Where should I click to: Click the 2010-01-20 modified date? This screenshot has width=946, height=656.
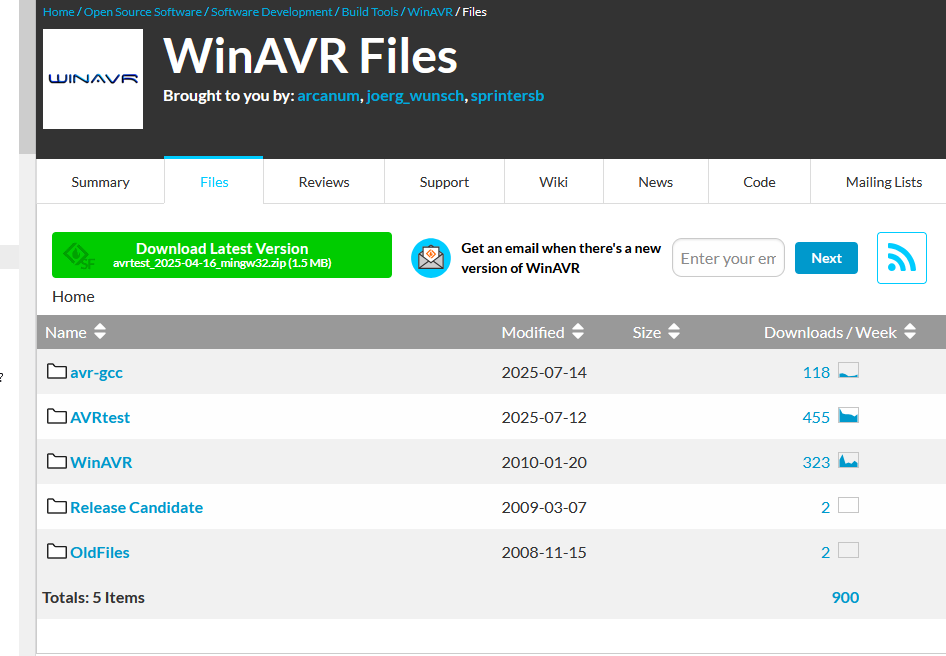544,462
